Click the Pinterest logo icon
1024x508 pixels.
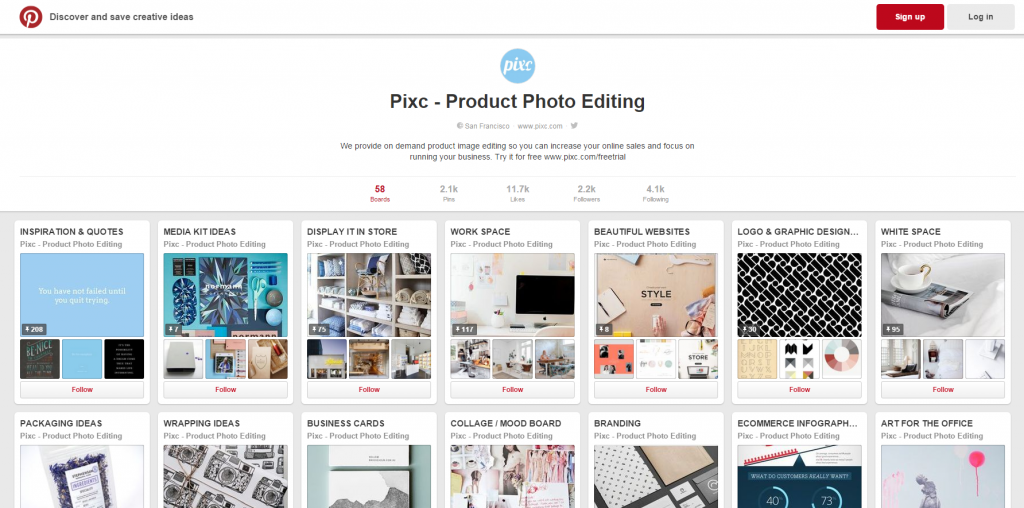31,17
